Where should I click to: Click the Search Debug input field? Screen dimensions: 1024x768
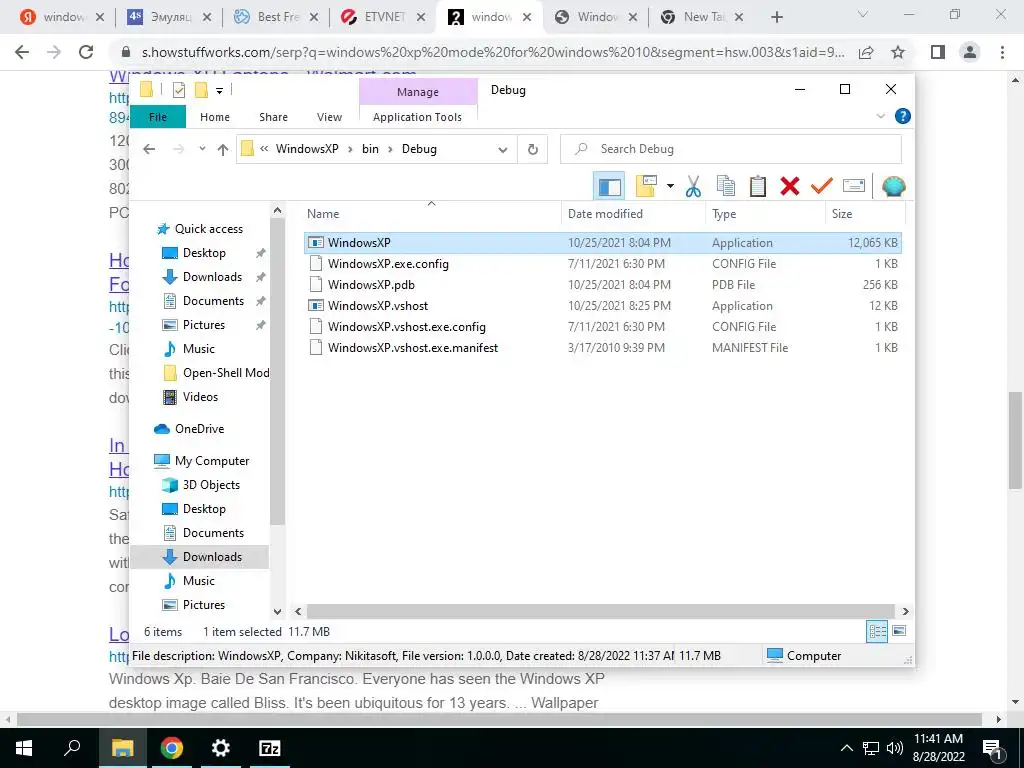(x=731, y=149)
